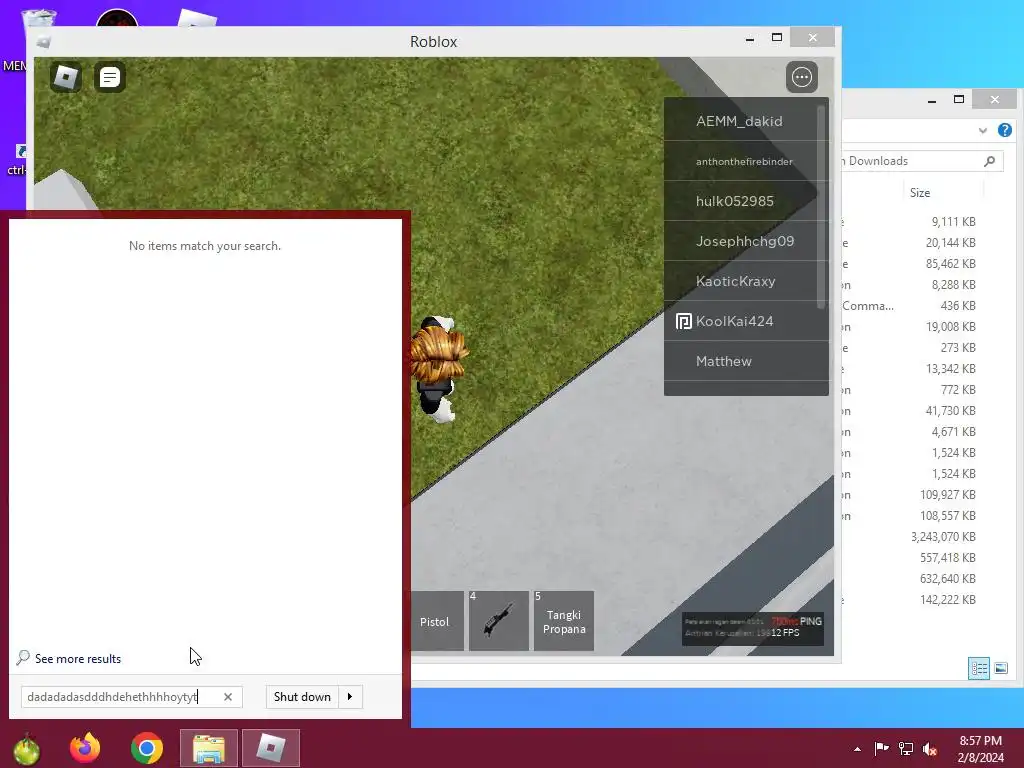
Task: Clear the Start menu search text
Action: [x=228, y=697]
